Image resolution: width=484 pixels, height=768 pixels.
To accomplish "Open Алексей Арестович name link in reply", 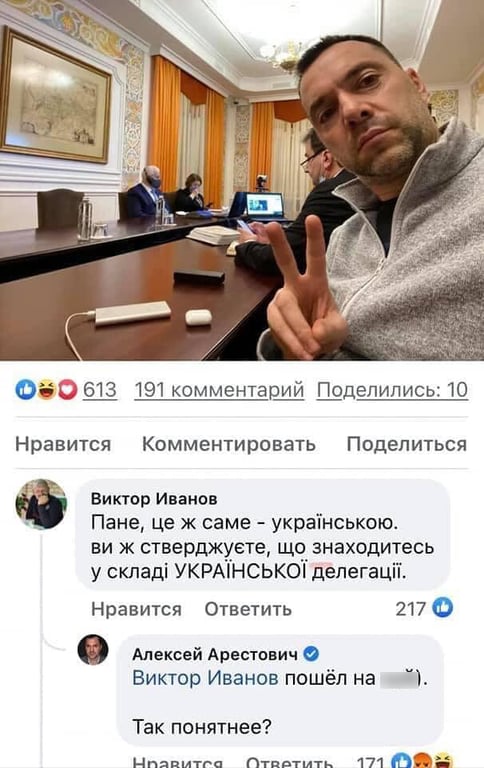I will tap(215, 654).
